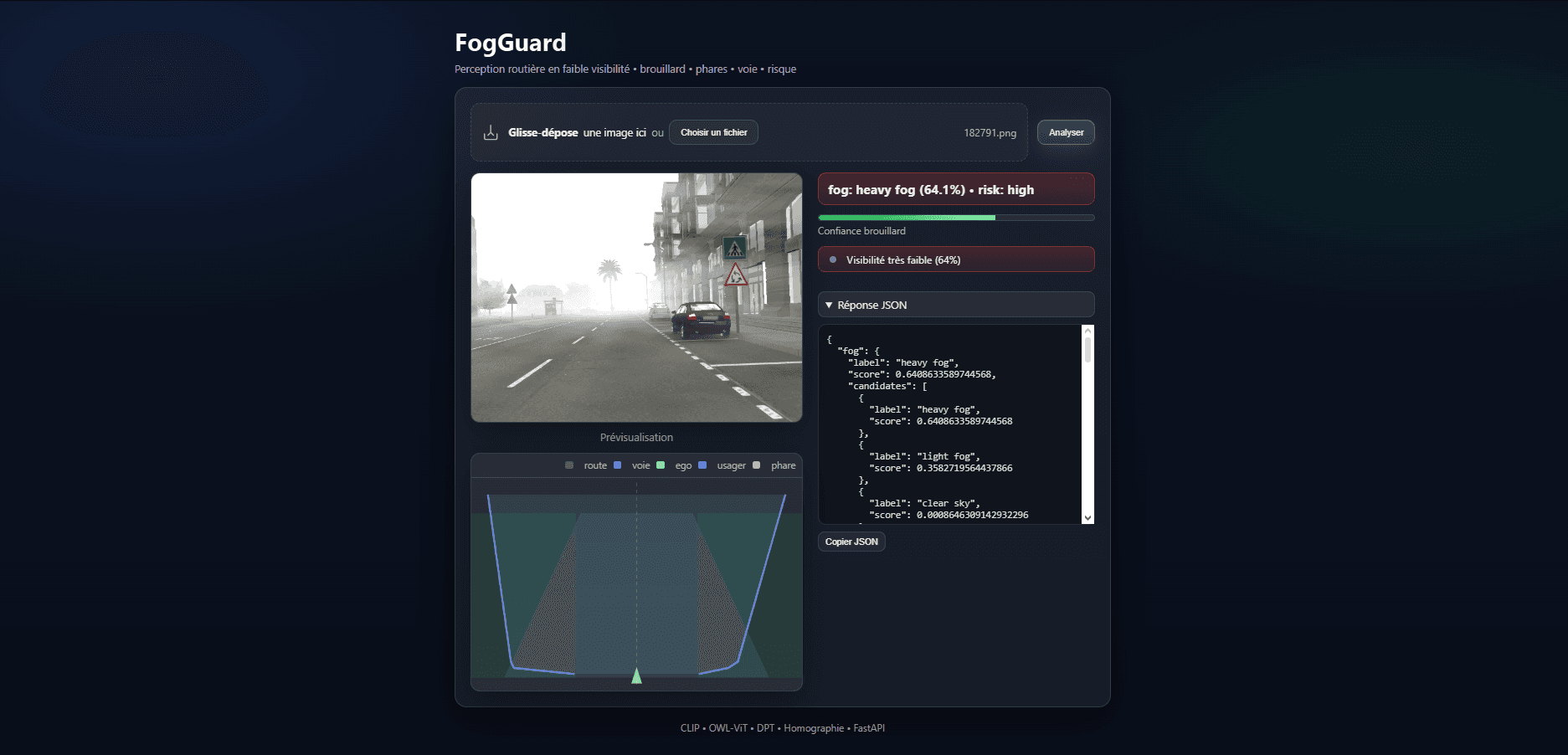This screenshot has width=1568, height=755.
Task: Select the green ego triangle marker
Action: [x=636, y=675]
